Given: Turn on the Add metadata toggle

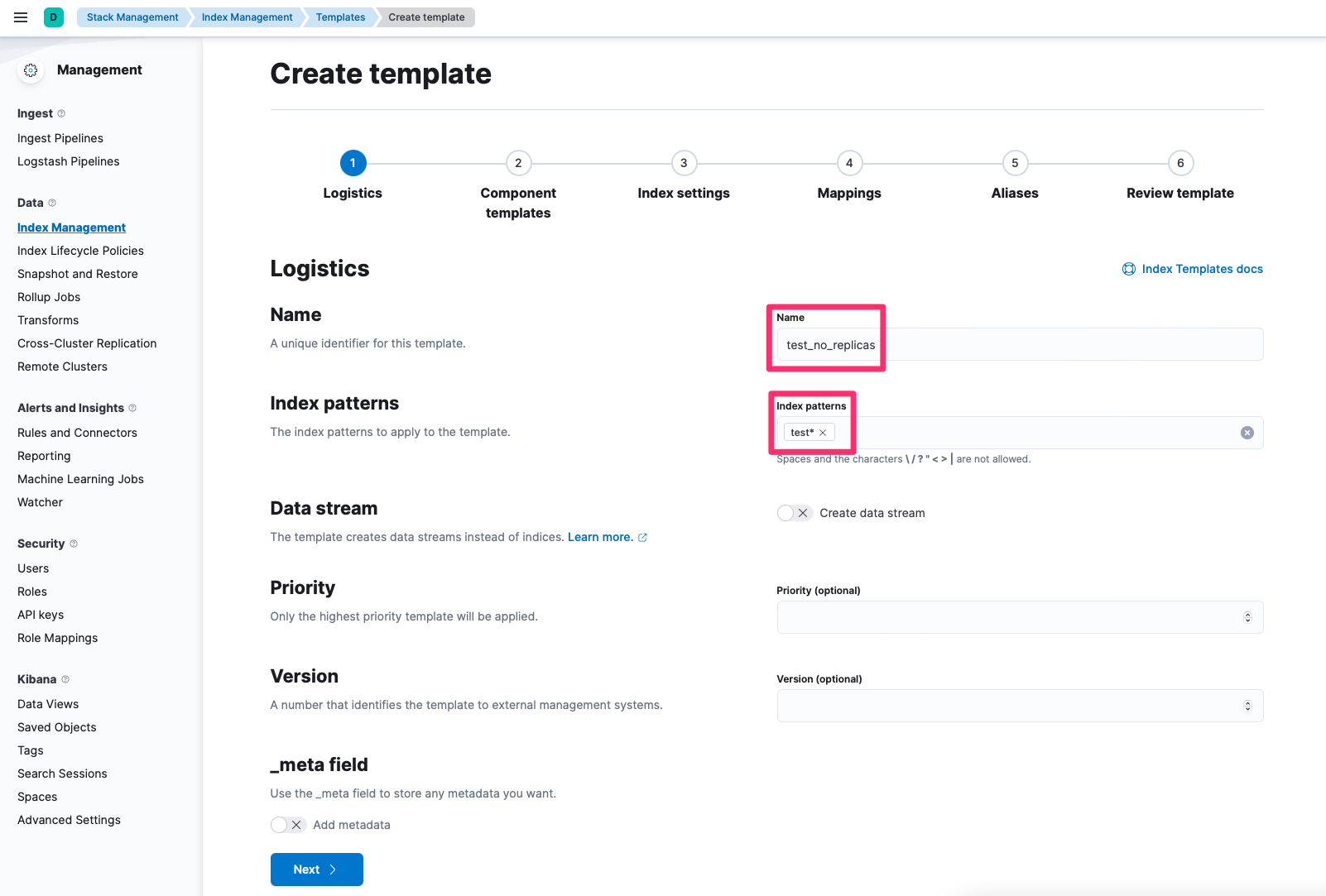Looking at the screenshot, I should pos(288,825).
